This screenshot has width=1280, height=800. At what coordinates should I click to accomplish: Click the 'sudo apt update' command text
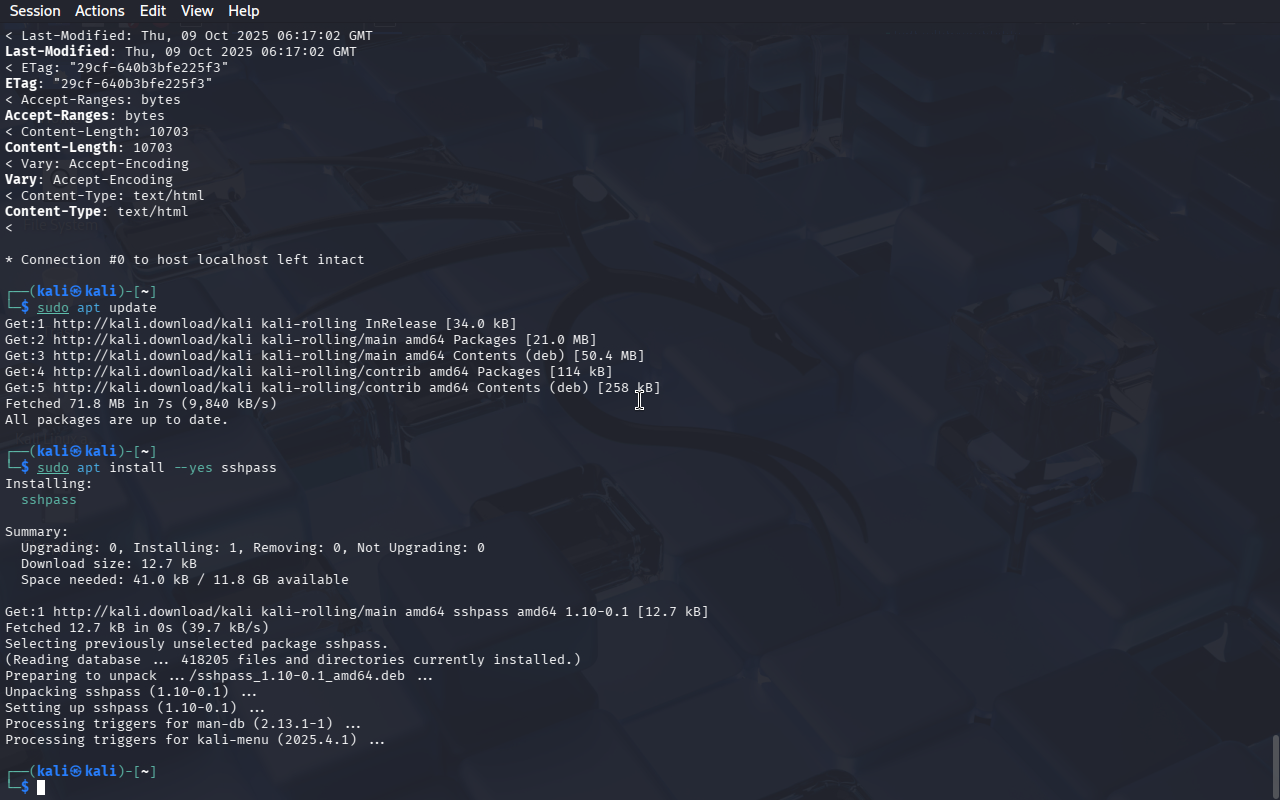point(97,308)
